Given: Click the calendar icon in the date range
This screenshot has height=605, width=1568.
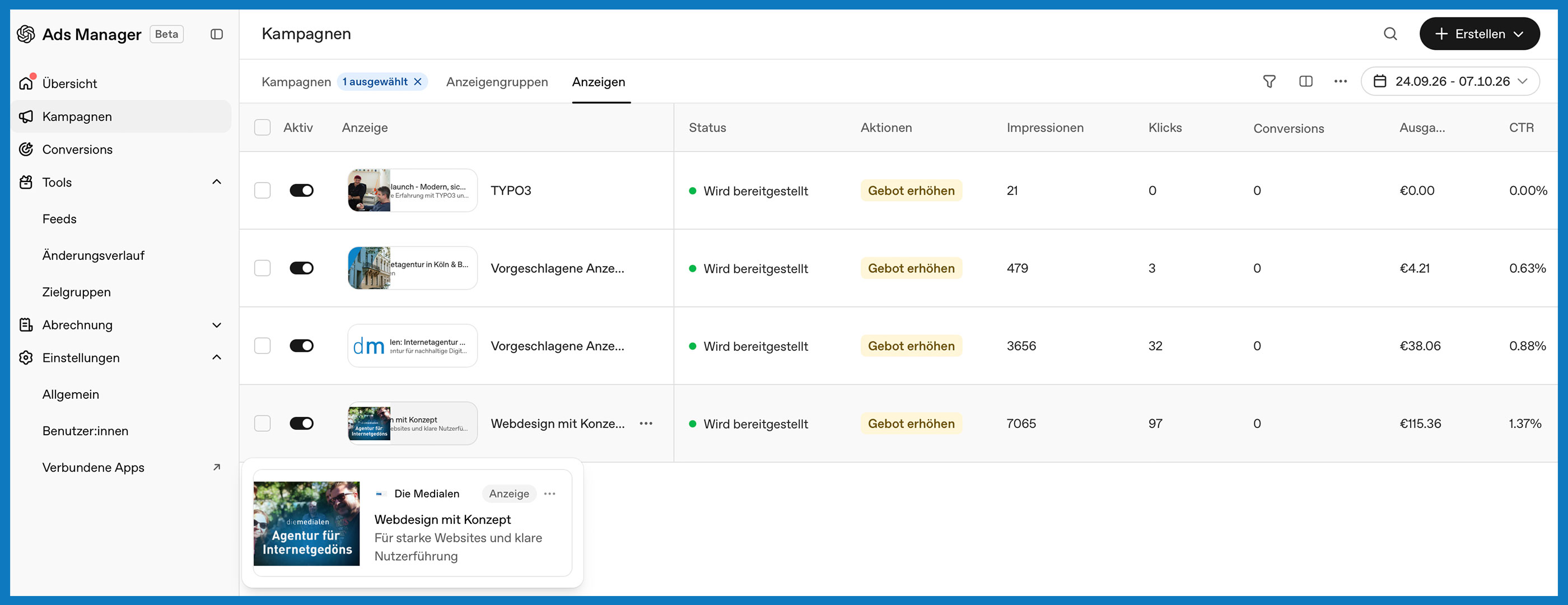Looking at the screenshot, I should (x=1380, y=82).
